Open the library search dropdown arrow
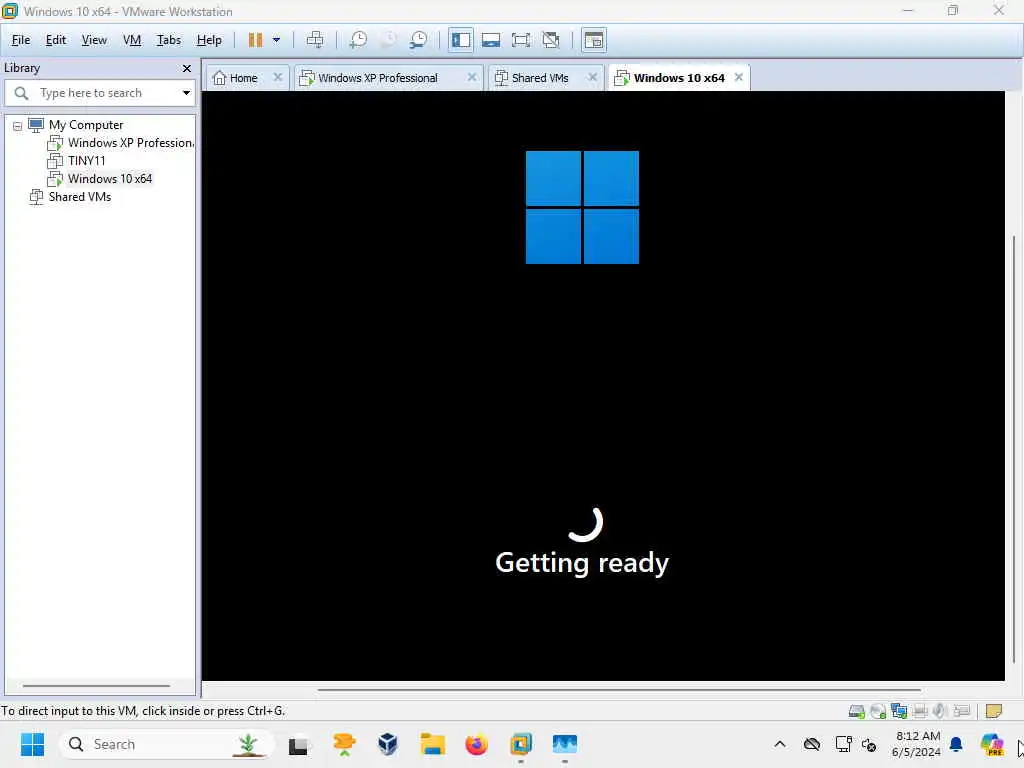 pos(187,93)
